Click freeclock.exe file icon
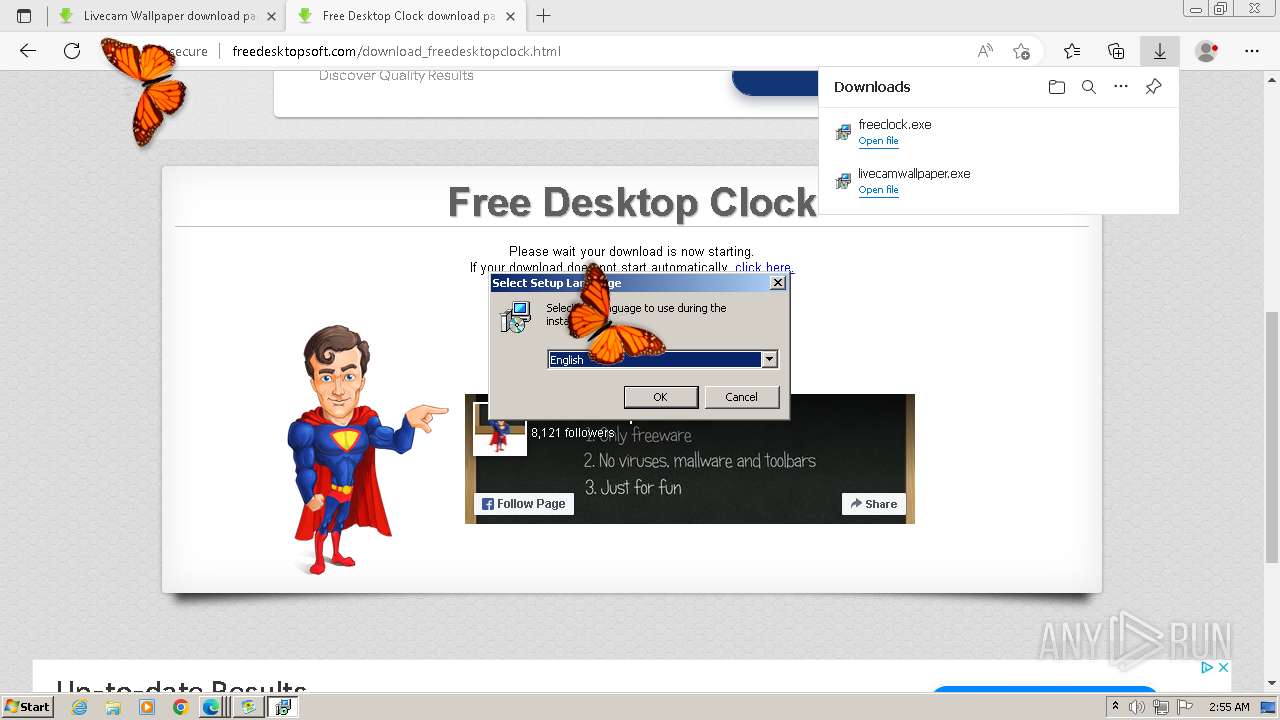 click(843, 132)
